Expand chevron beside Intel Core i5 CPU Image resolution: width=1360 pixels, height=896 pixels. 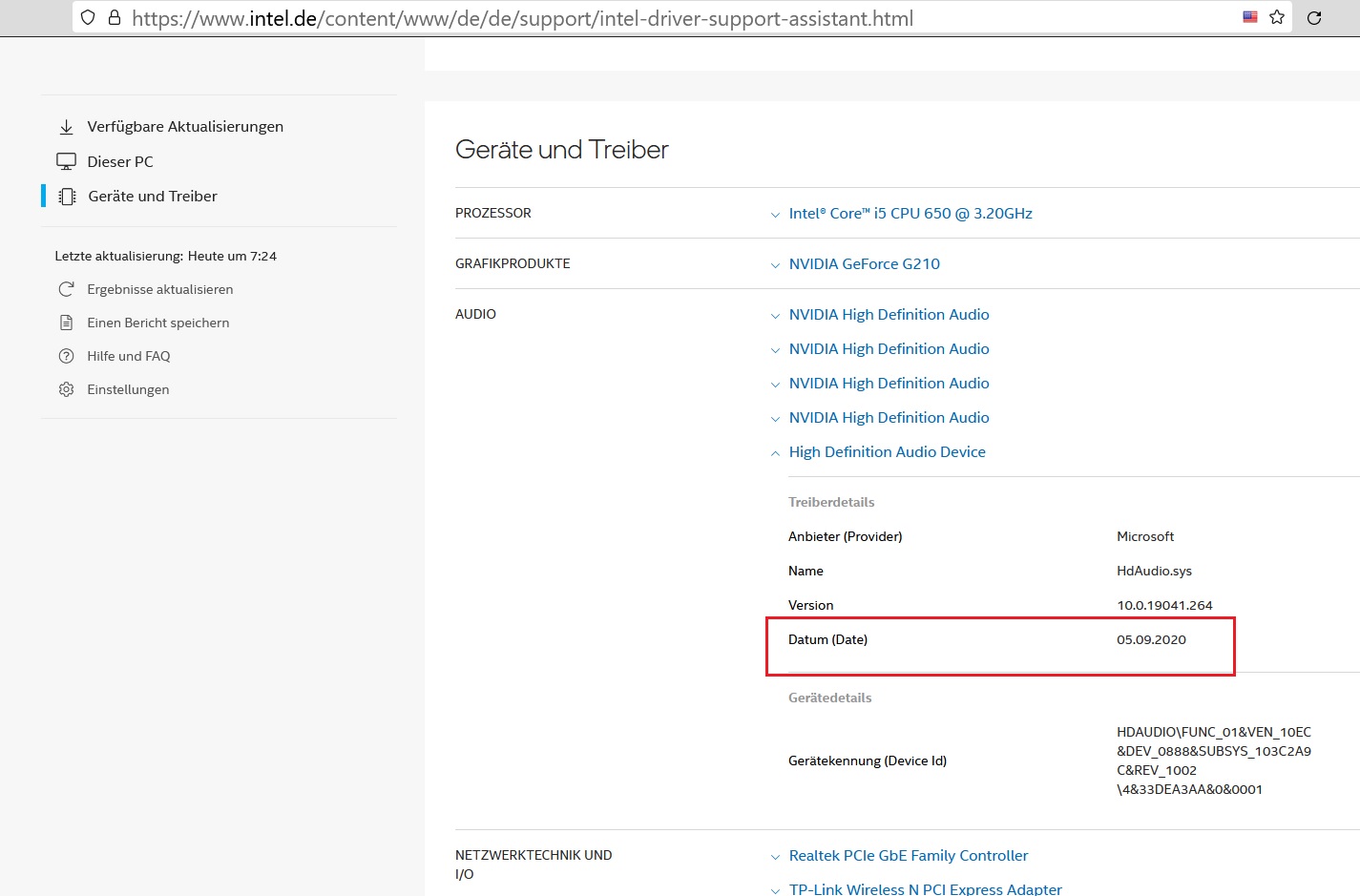[775, 215]
